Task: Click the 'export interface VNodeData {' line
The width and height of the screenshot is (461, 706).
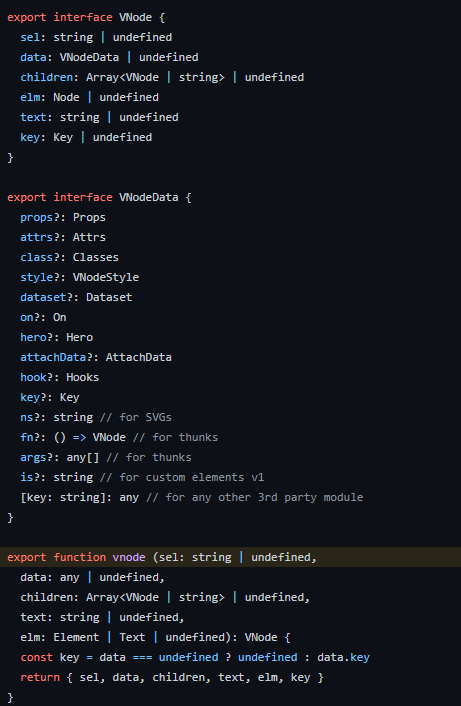Action: point(99,197)
